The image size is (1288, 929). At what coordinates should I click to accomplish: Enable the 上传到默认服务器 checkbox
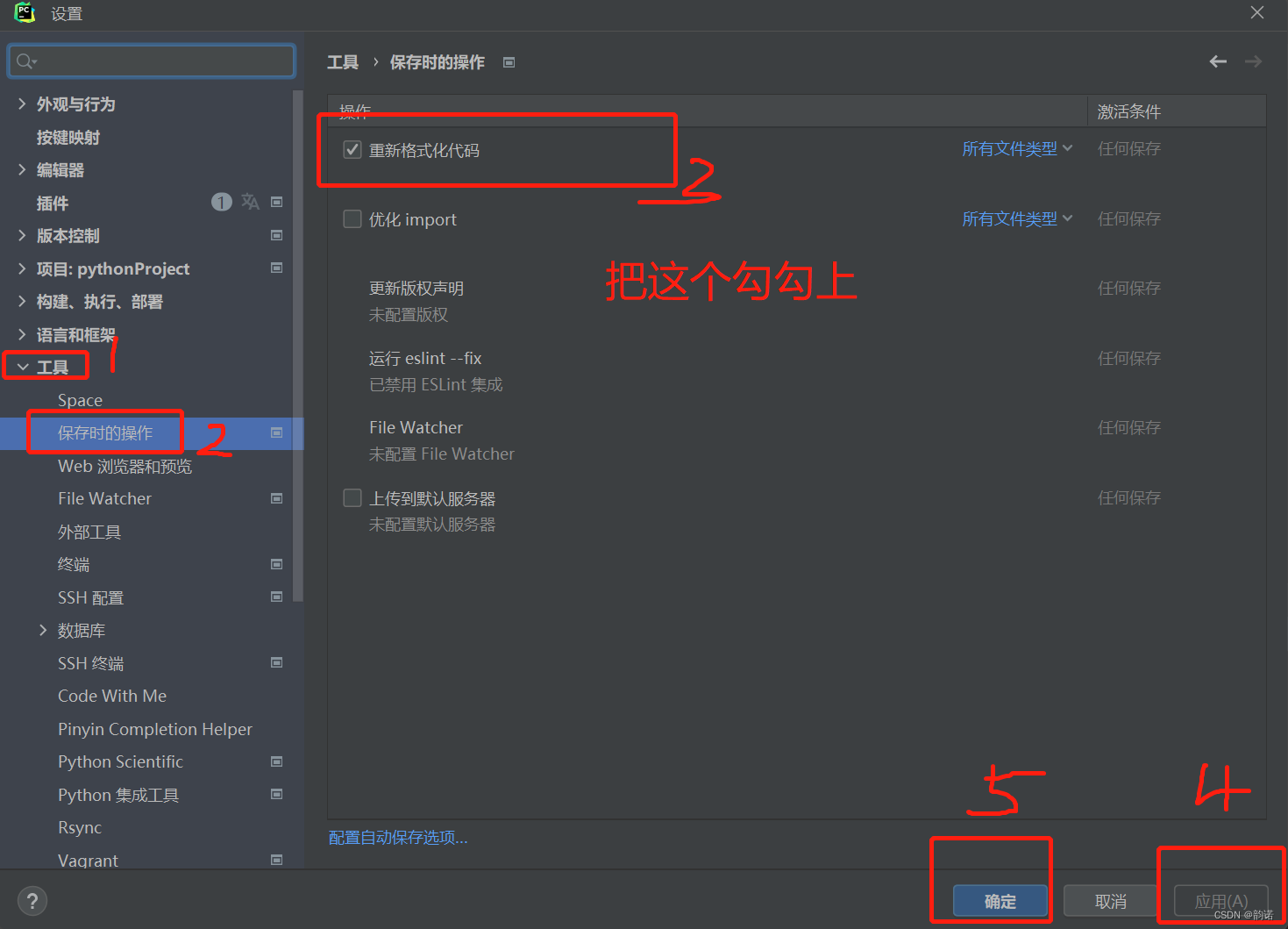point(352,497)
